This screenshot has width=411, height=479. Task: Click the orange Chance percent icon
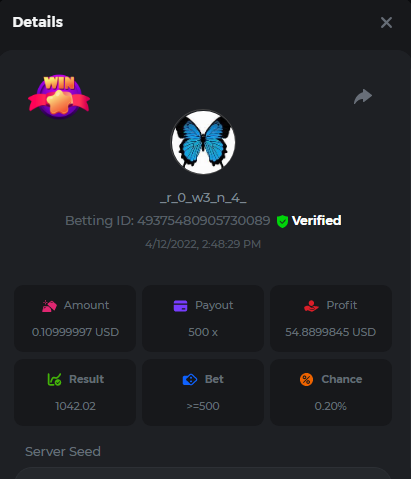[306, 379]
